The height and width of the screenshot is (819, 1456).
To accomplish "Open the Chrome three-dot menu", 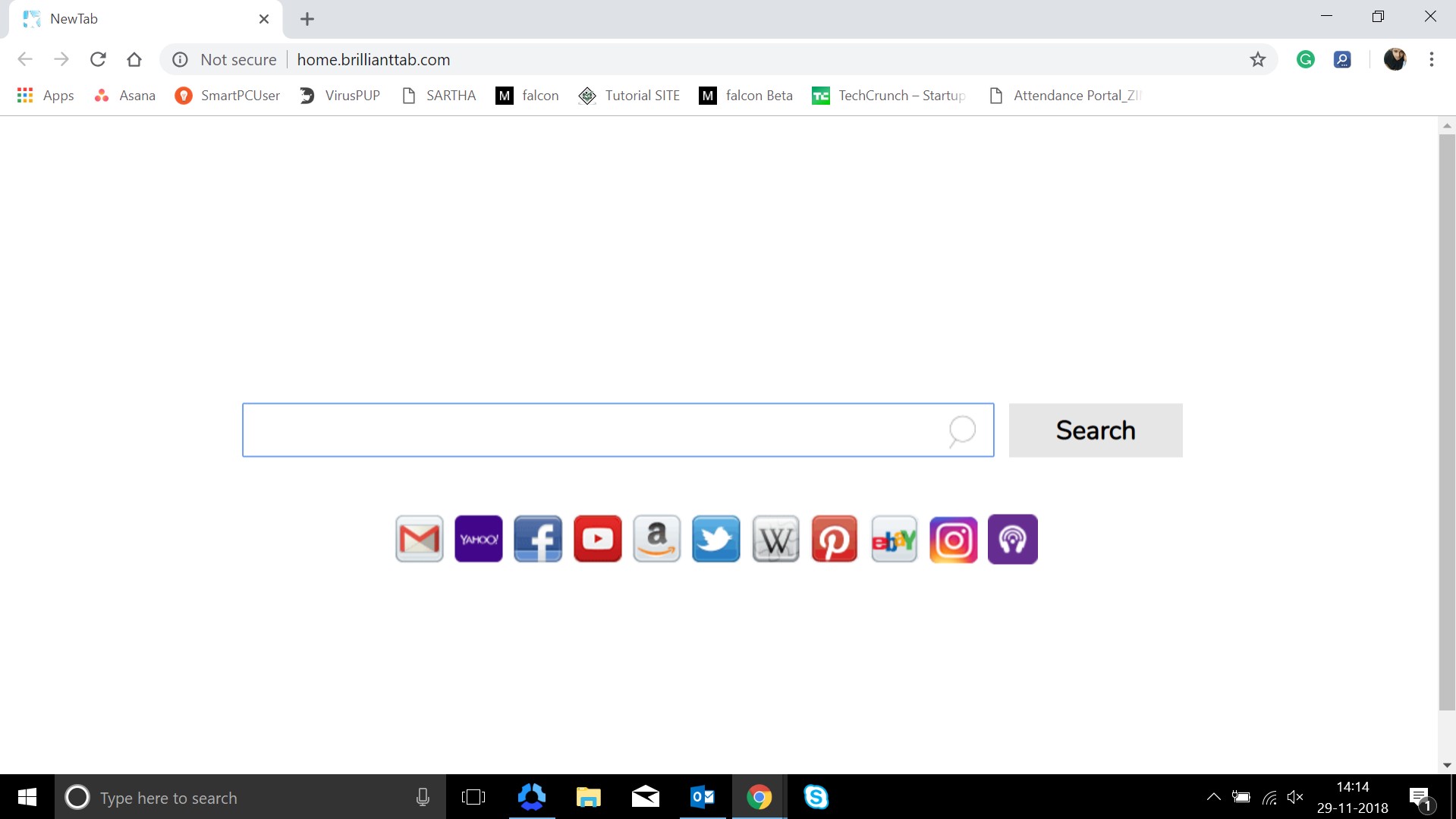I will pos(1432,59).
